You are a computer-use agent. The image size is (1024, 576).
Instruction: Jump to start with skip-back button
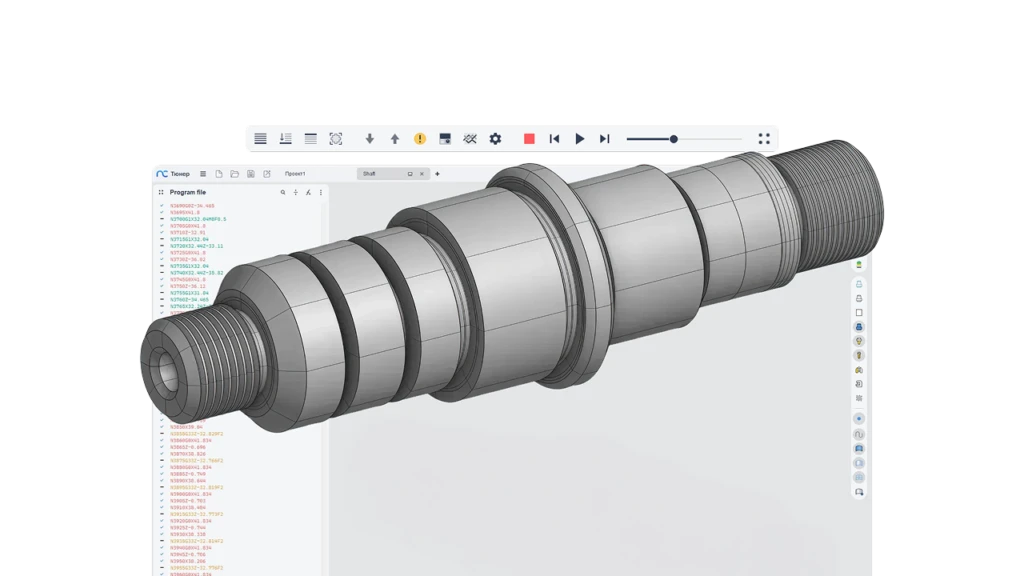coord(554,139)
